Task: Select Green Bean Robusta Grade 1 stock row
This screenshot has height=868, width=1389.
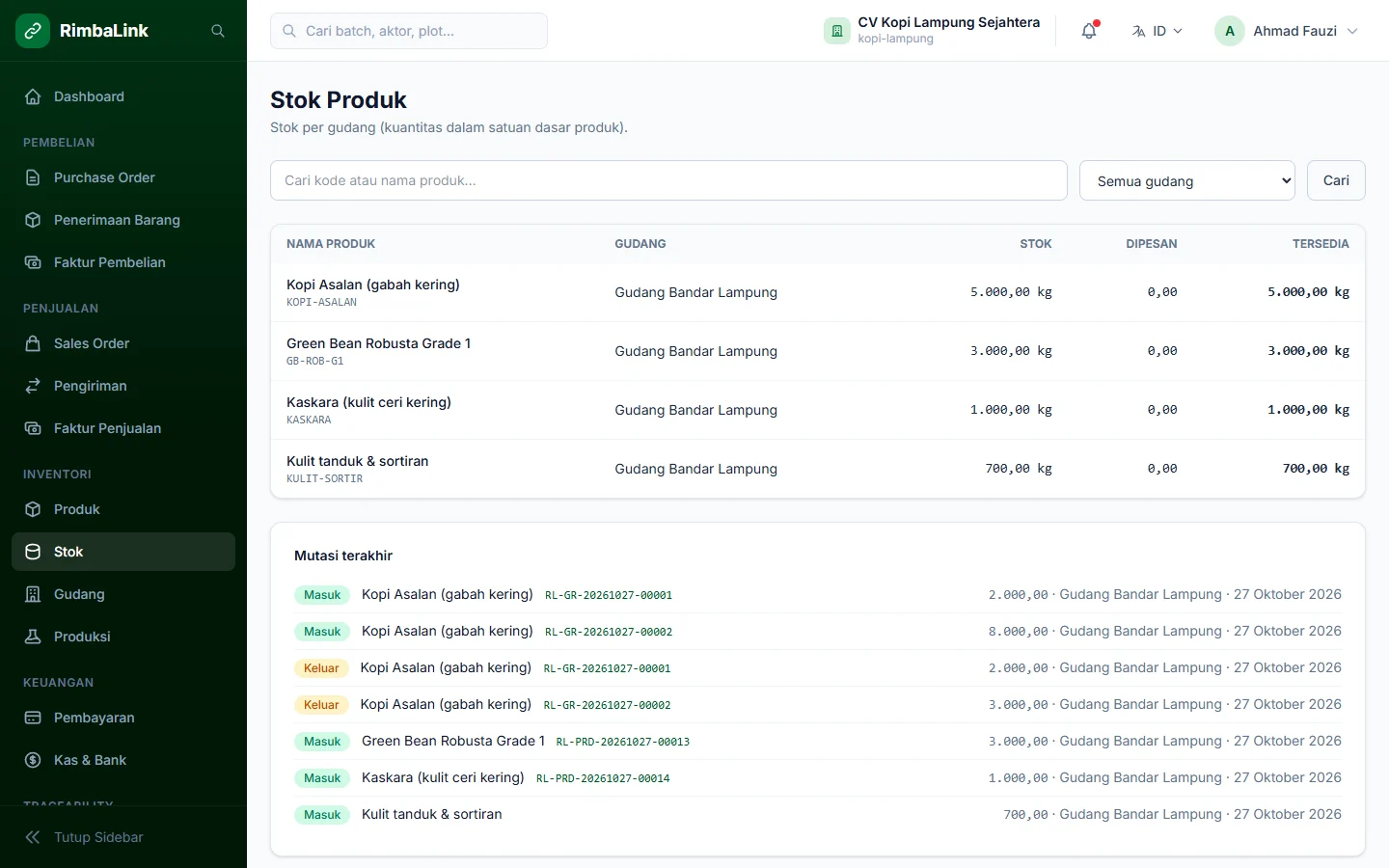Action: point(818,351)
